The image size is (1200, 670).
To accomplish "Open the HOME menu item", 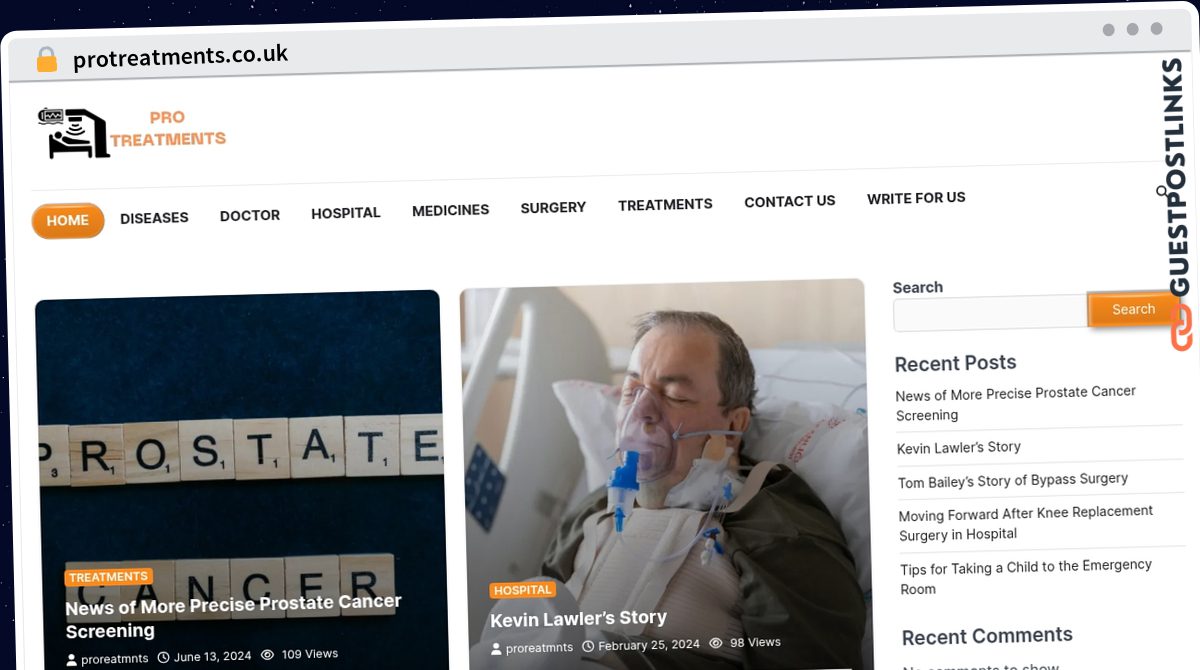I will (68, 221).
